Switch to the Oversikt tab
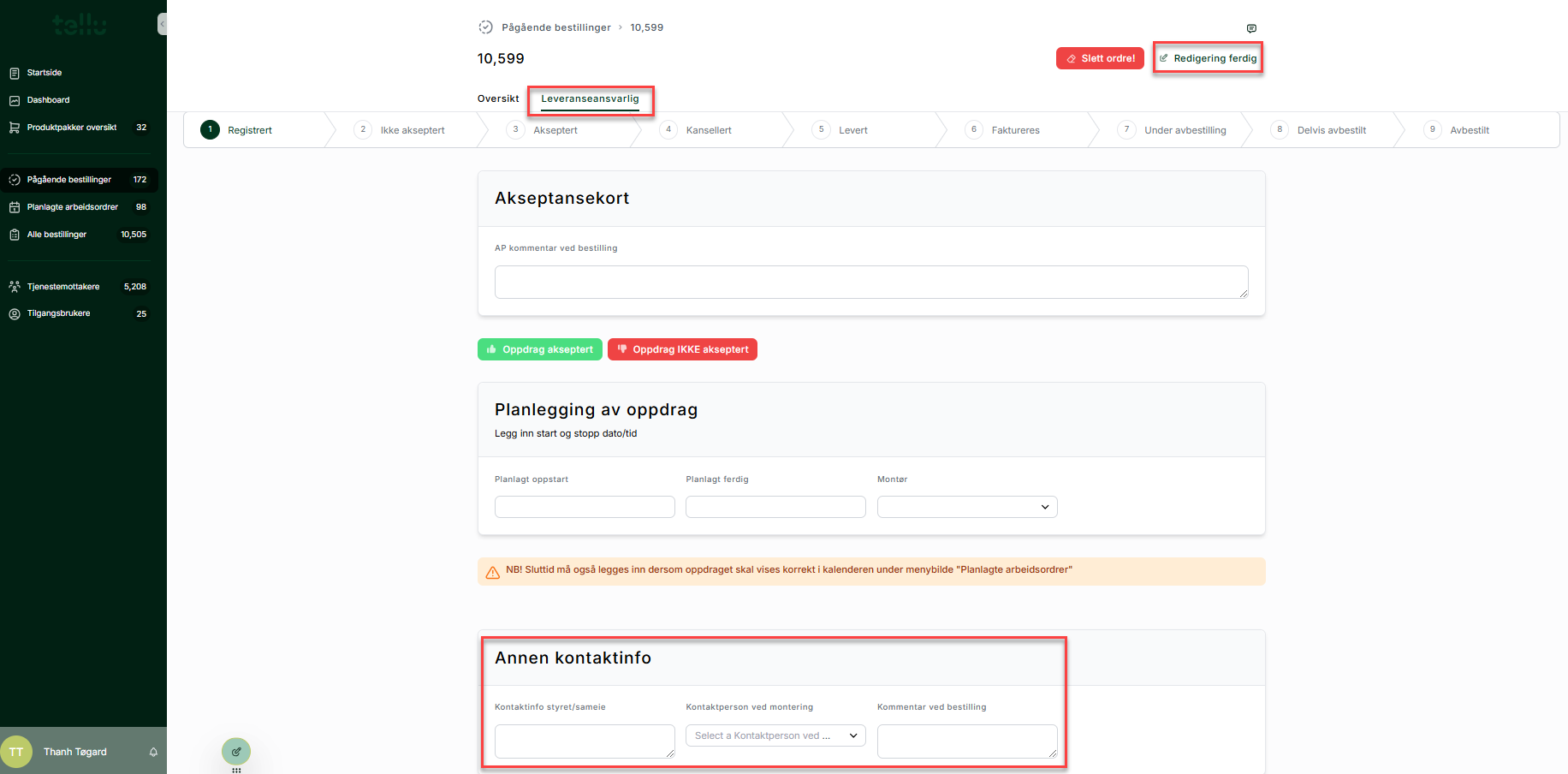1568x774 pixels. [x=498, y=98]
